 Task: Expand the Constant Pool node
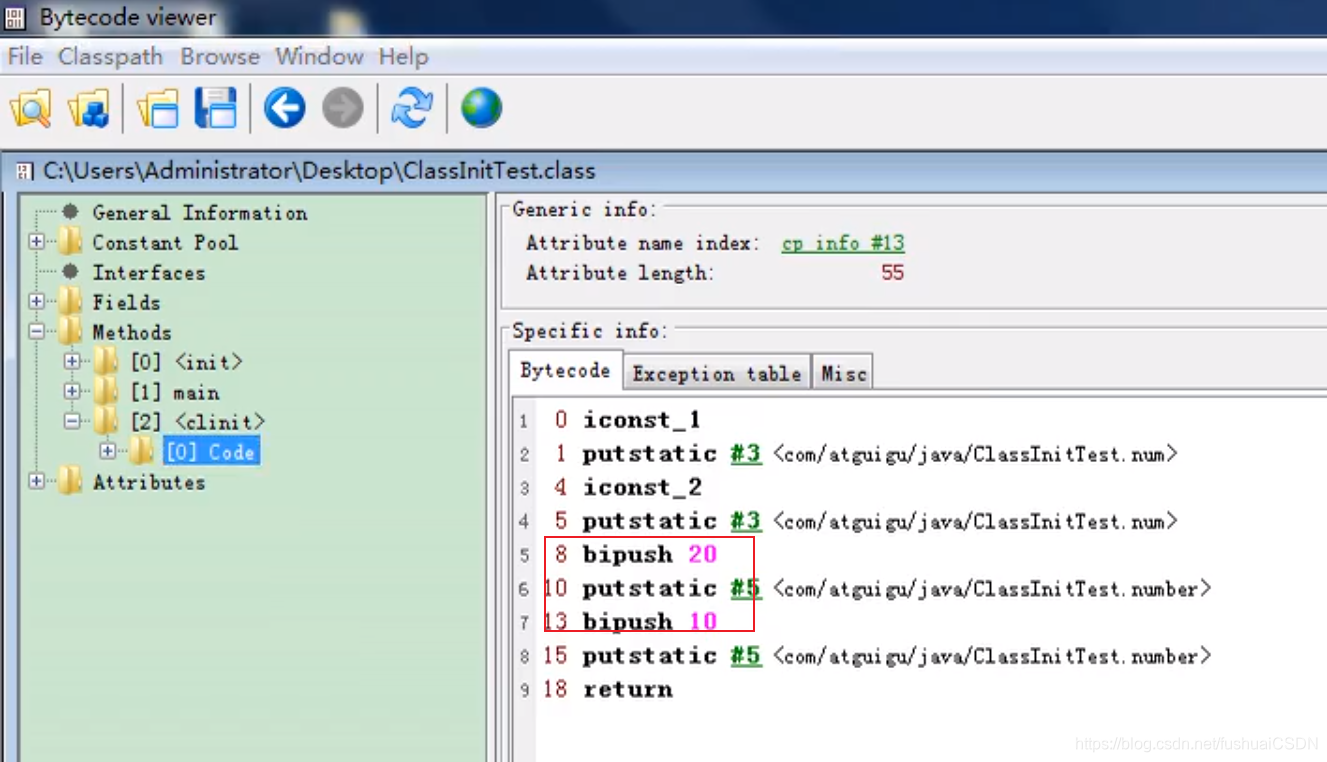(37, 242)
